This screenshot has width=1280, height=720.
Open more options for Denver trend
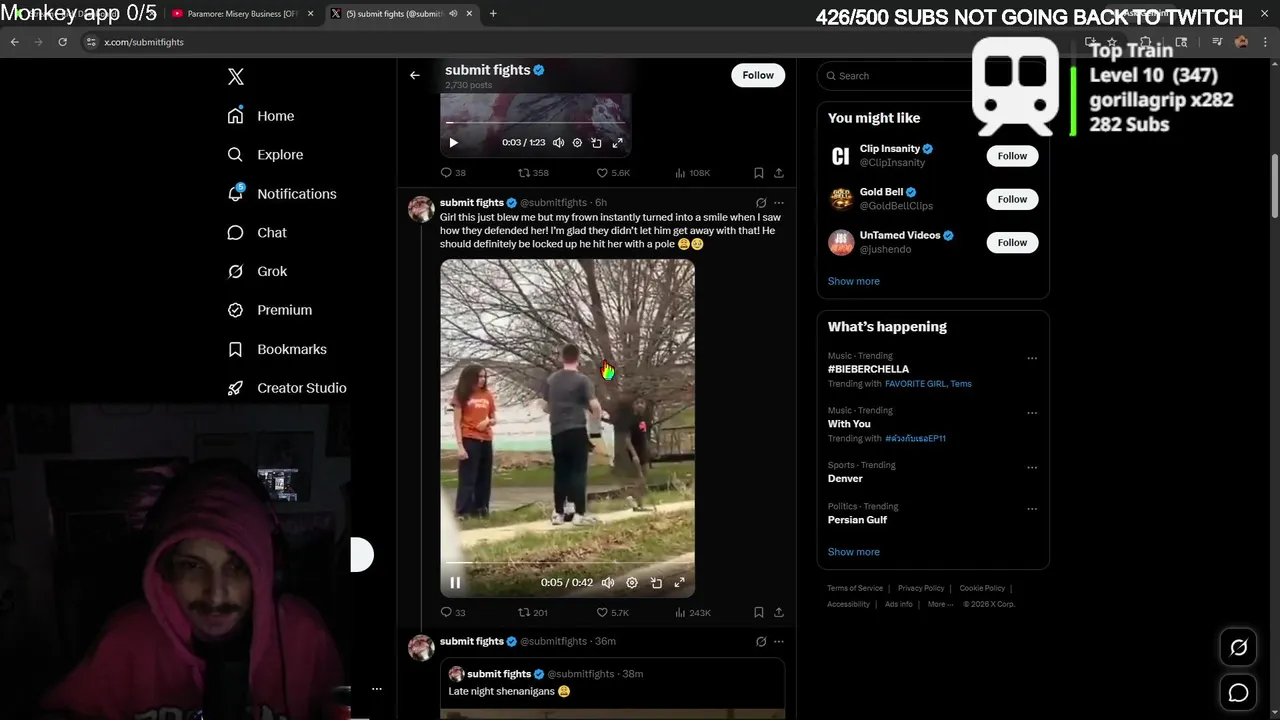[1032, 467]
